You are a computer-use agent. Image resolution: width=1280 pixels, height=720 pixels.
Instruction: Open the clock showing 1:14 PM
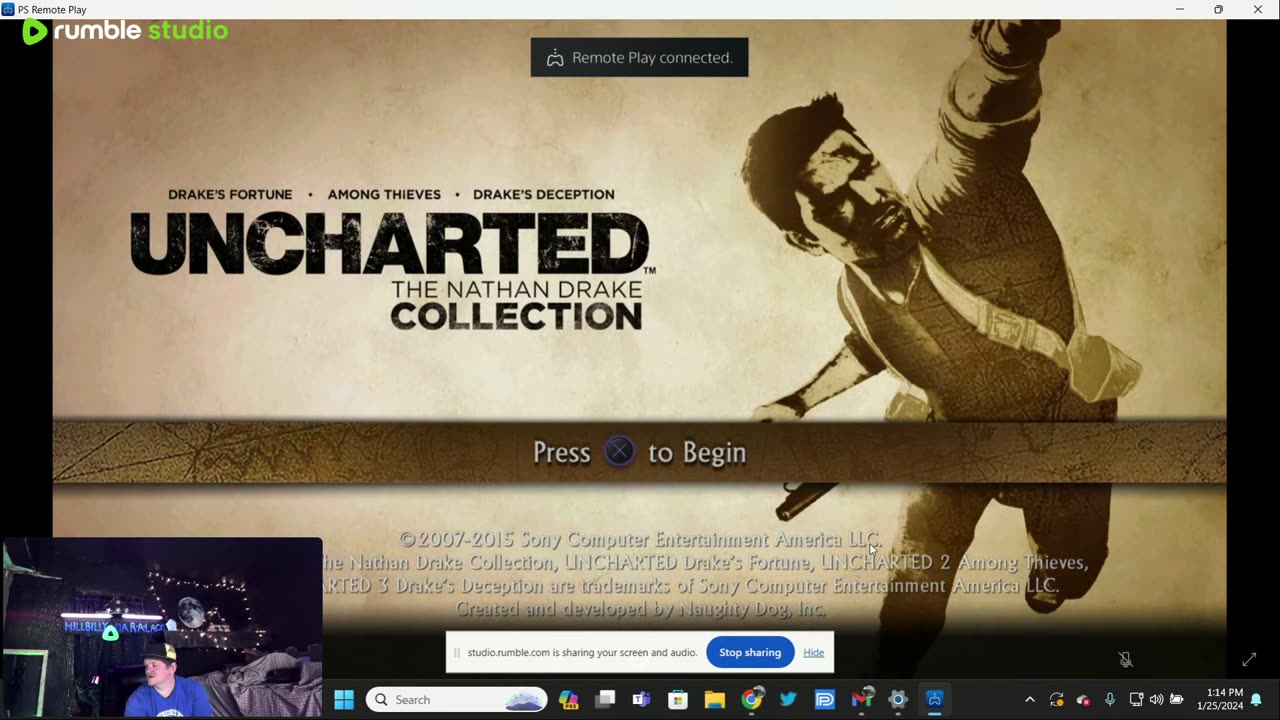click(x=1220, y=700)
